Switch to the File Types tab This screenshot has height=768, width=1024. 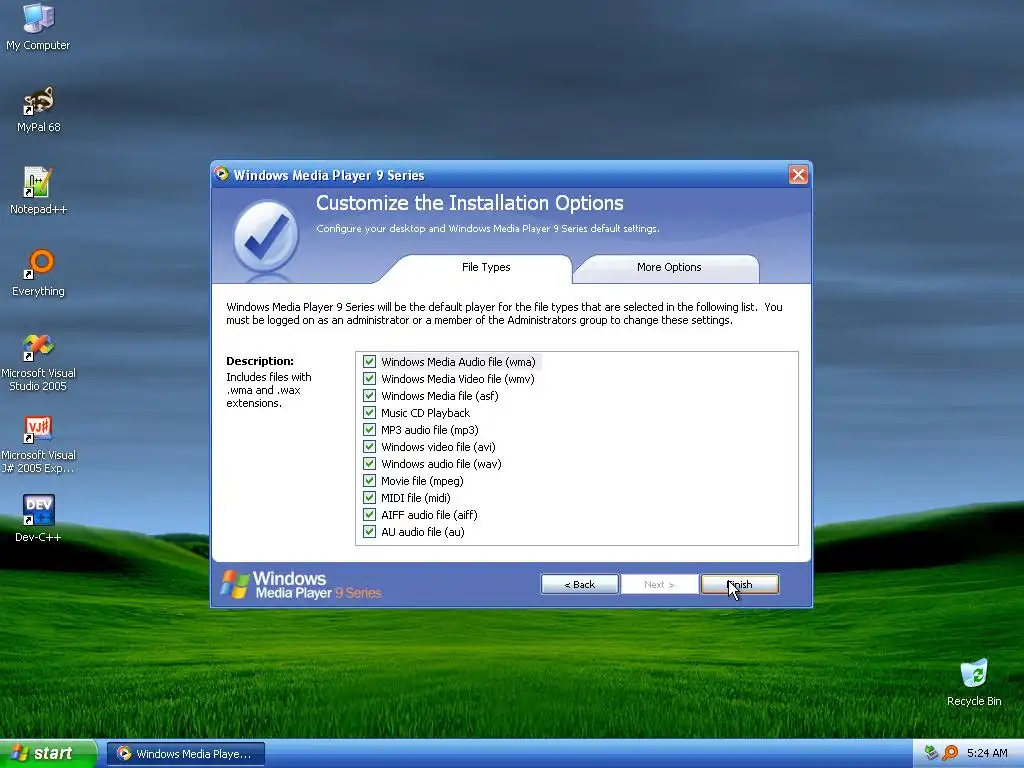pyautogui.click(x=486, y=268)
